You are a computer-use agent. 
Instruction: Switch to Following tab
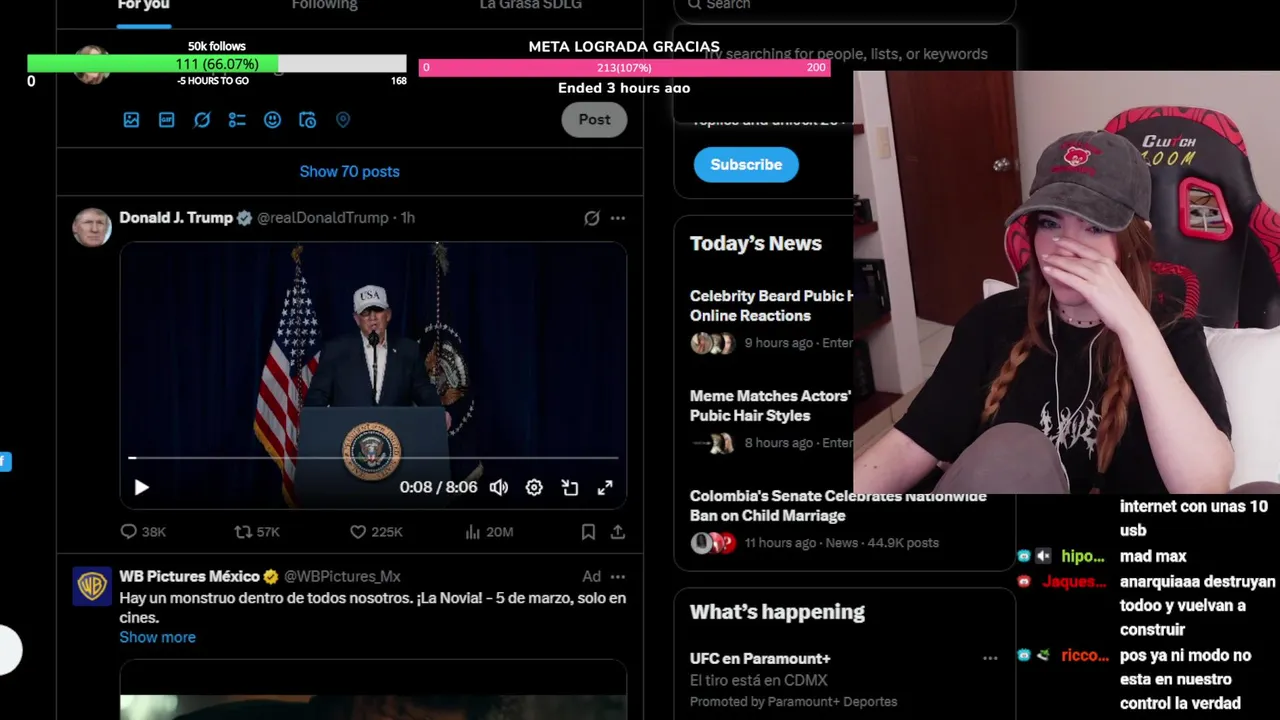(x=324, y=6)
